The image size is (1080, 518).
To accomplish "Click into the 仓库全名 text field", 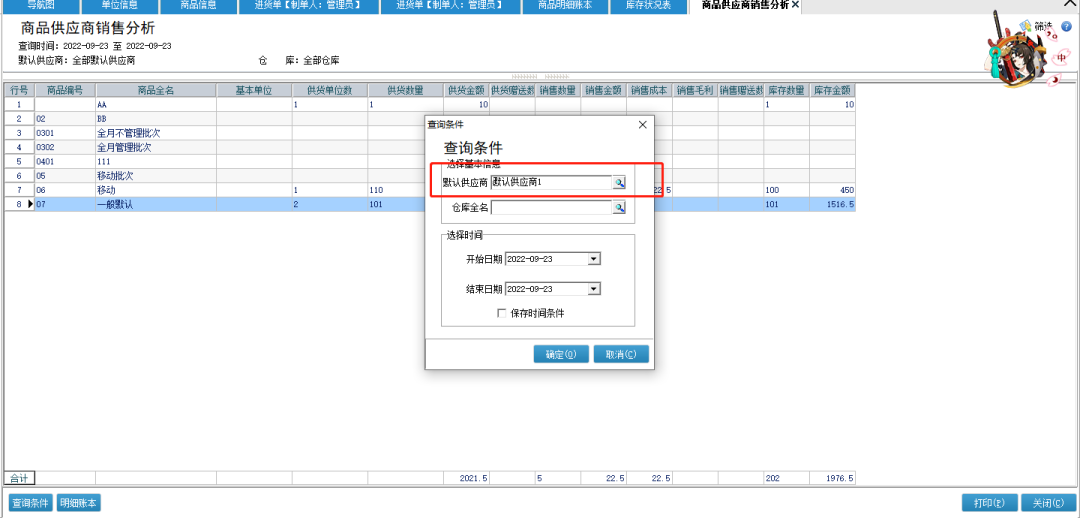I will [550, 208].
